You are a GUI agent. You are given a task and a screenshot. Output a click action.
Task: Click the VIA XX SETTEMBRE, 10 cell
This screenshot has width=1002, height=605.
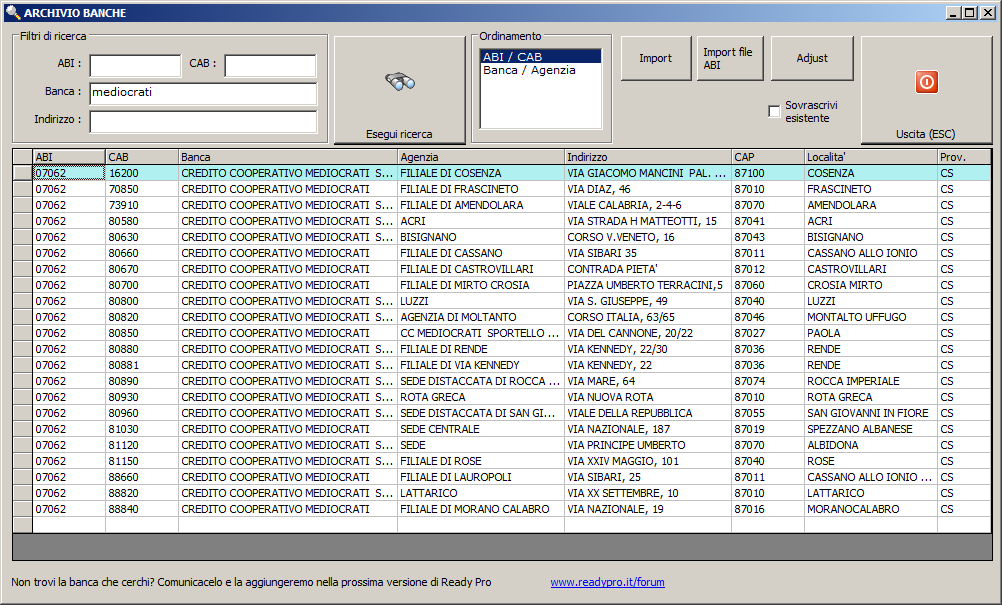648,493
